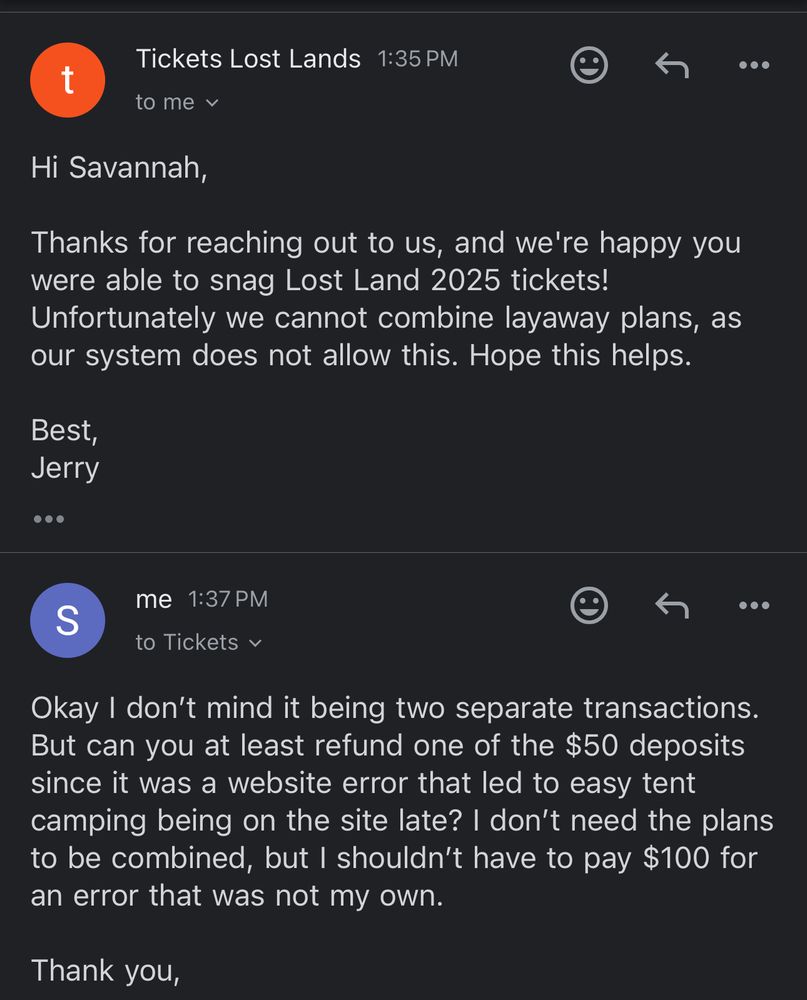Open more options for Tickets Lost Lands email

754,65
